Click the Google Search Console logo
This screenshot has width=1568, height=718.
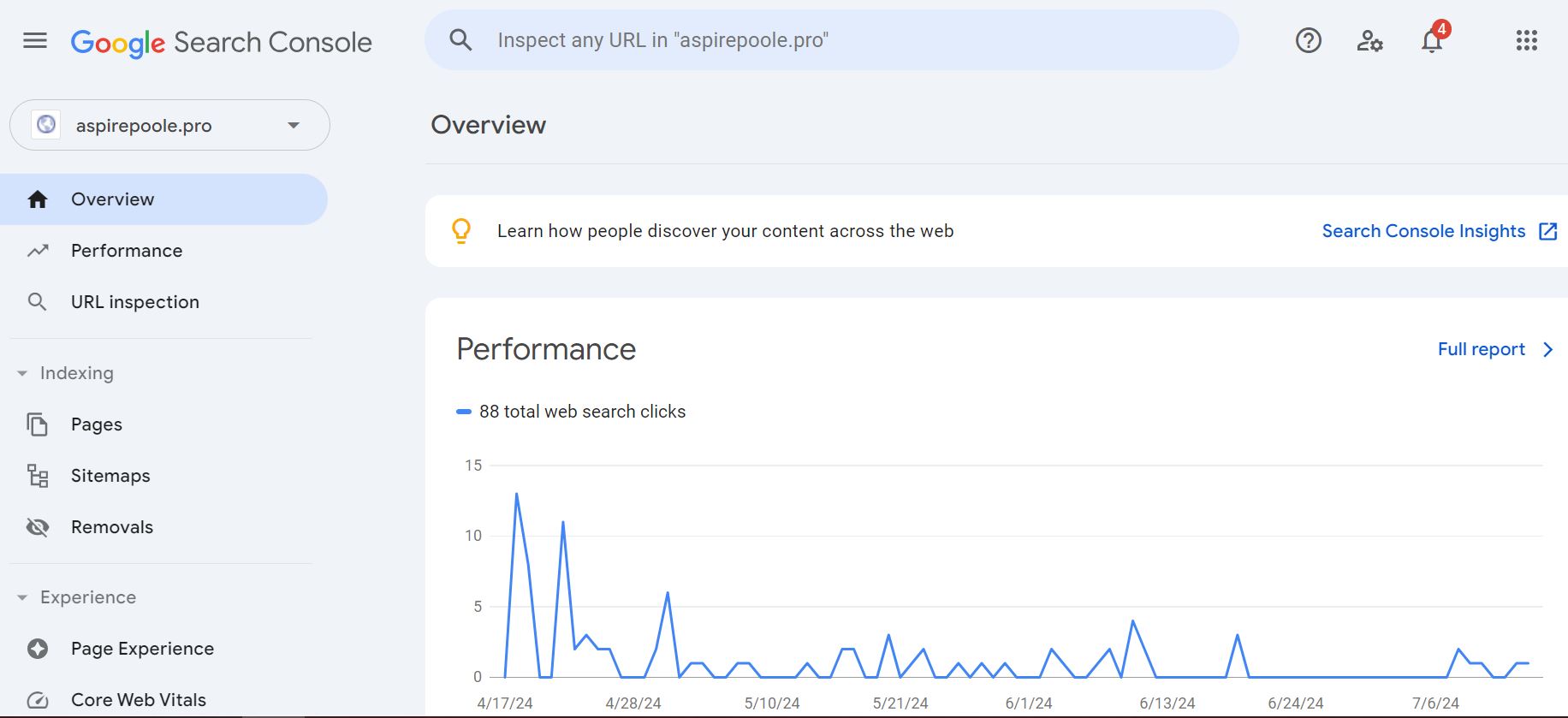221,42
